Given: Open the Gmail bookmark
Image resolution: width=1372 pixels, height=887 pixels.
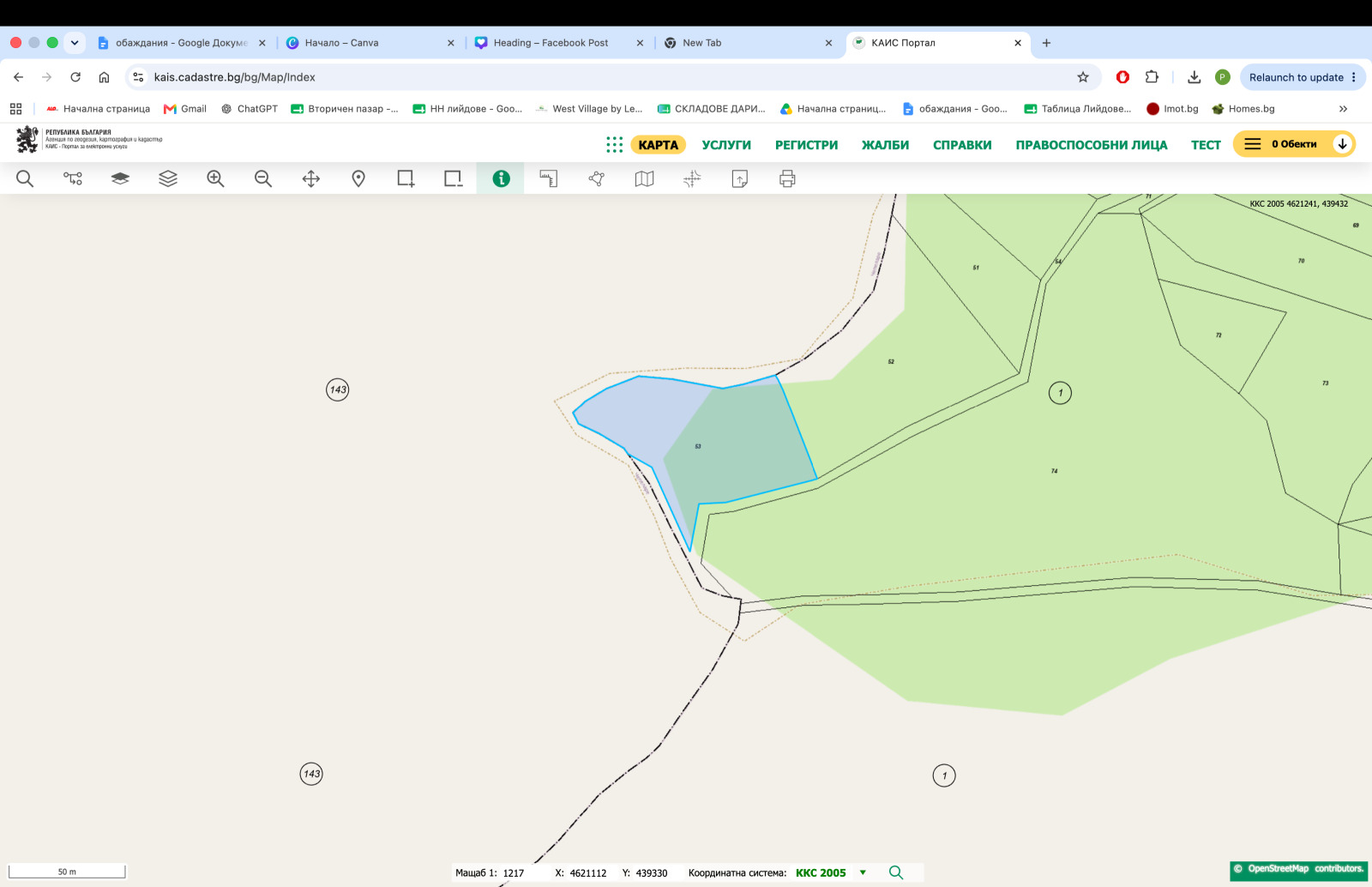Looking at the screenshot, I should tap(185, 109).
